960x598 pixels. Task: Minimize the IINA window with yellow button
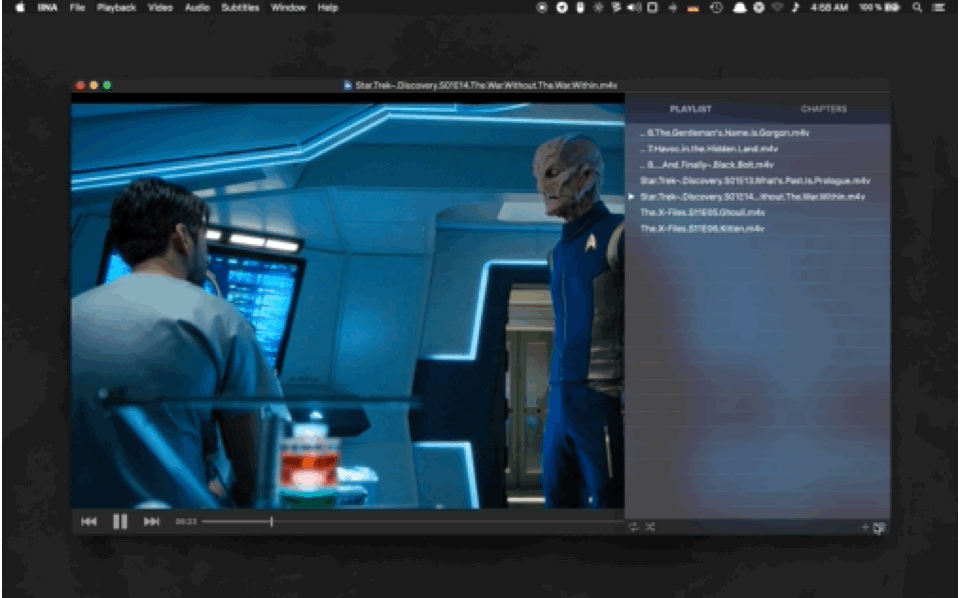point(94,85)
